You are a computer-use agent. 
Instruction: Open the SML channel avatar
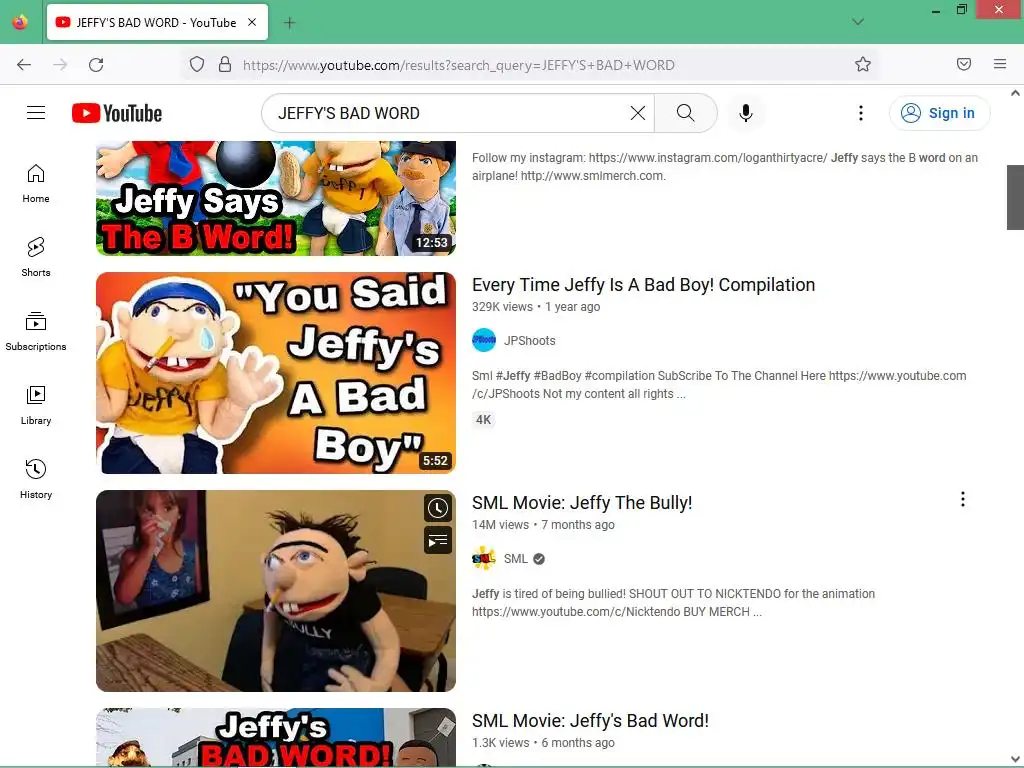(484, 558)
